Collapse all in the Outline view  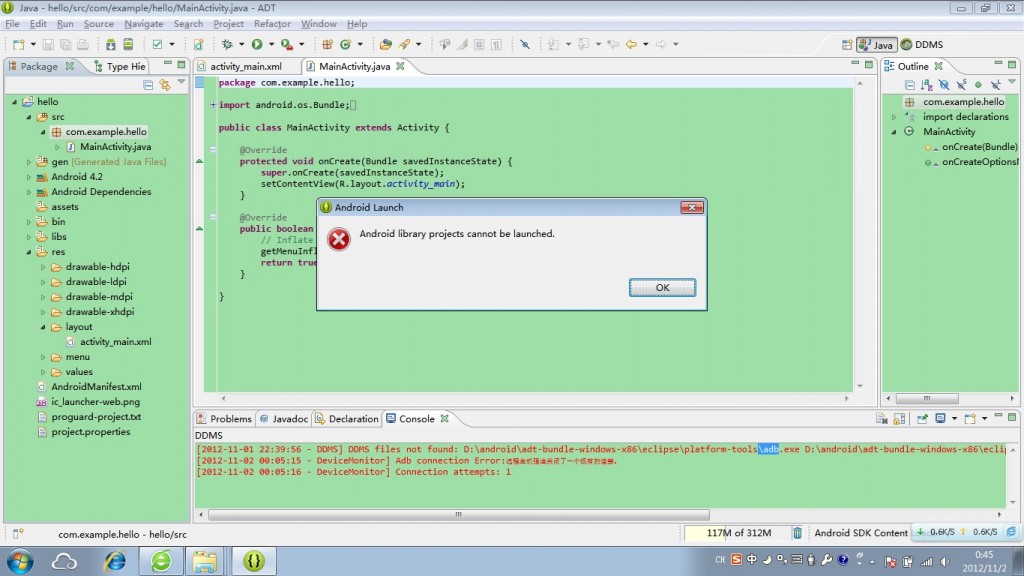910,85
